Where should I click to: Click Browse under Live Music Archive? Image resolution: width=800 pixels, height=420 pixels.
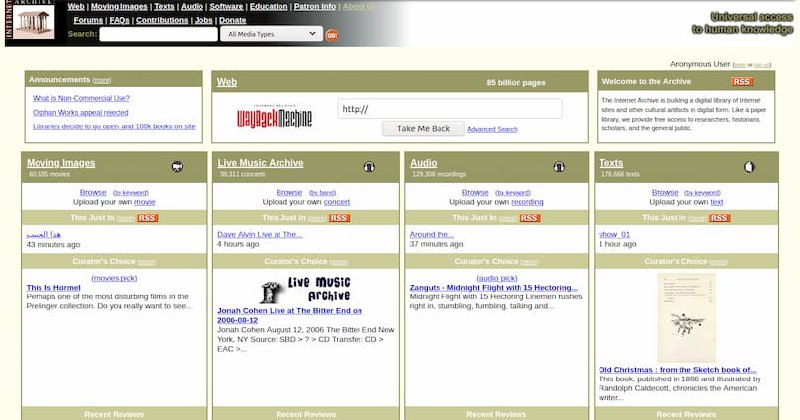[x=289, y=192]
